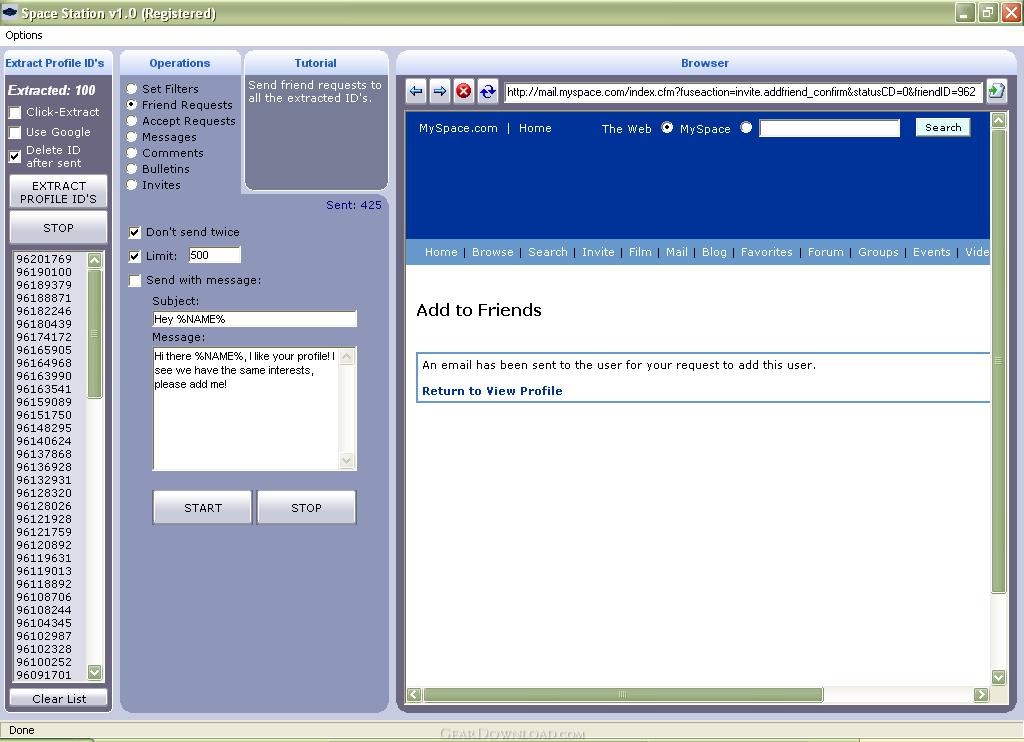Toggle the Limit checkbox
Screen dimensions: 1024x742
click(135, 257)
